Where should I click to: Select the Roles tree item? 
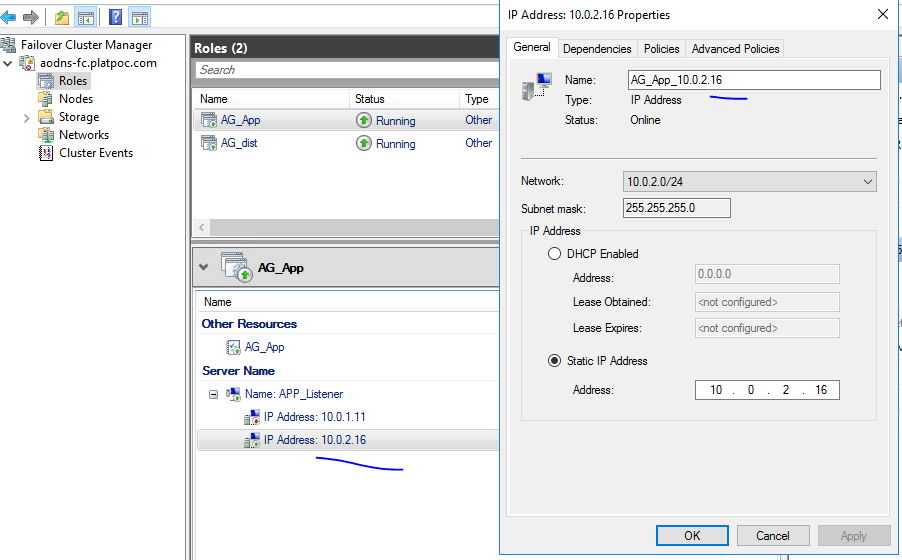[73, 81]
